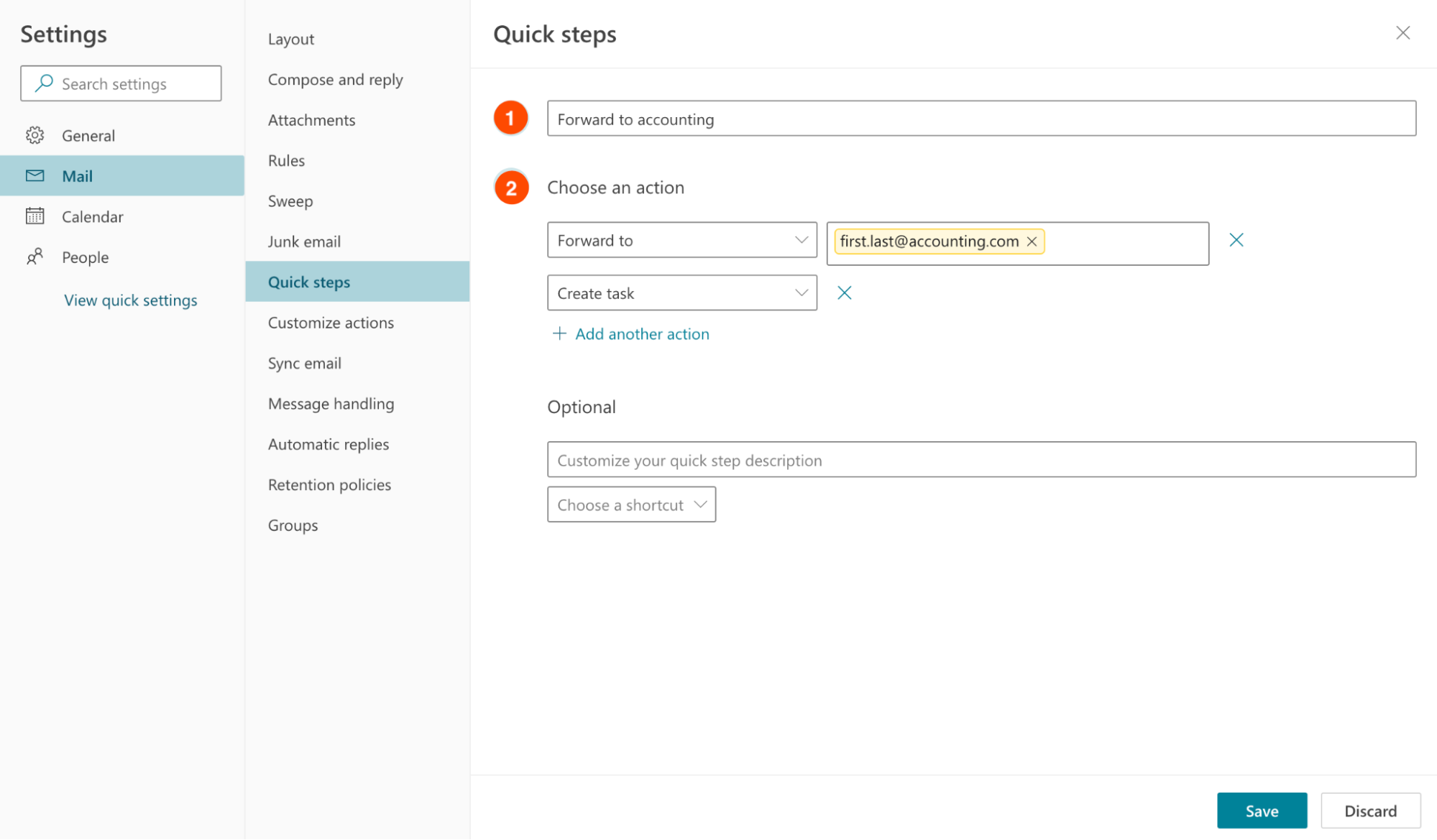Screen dimensions: 1437x840
Task: Click the close button on Settings panel
Action: (1404, 33)
